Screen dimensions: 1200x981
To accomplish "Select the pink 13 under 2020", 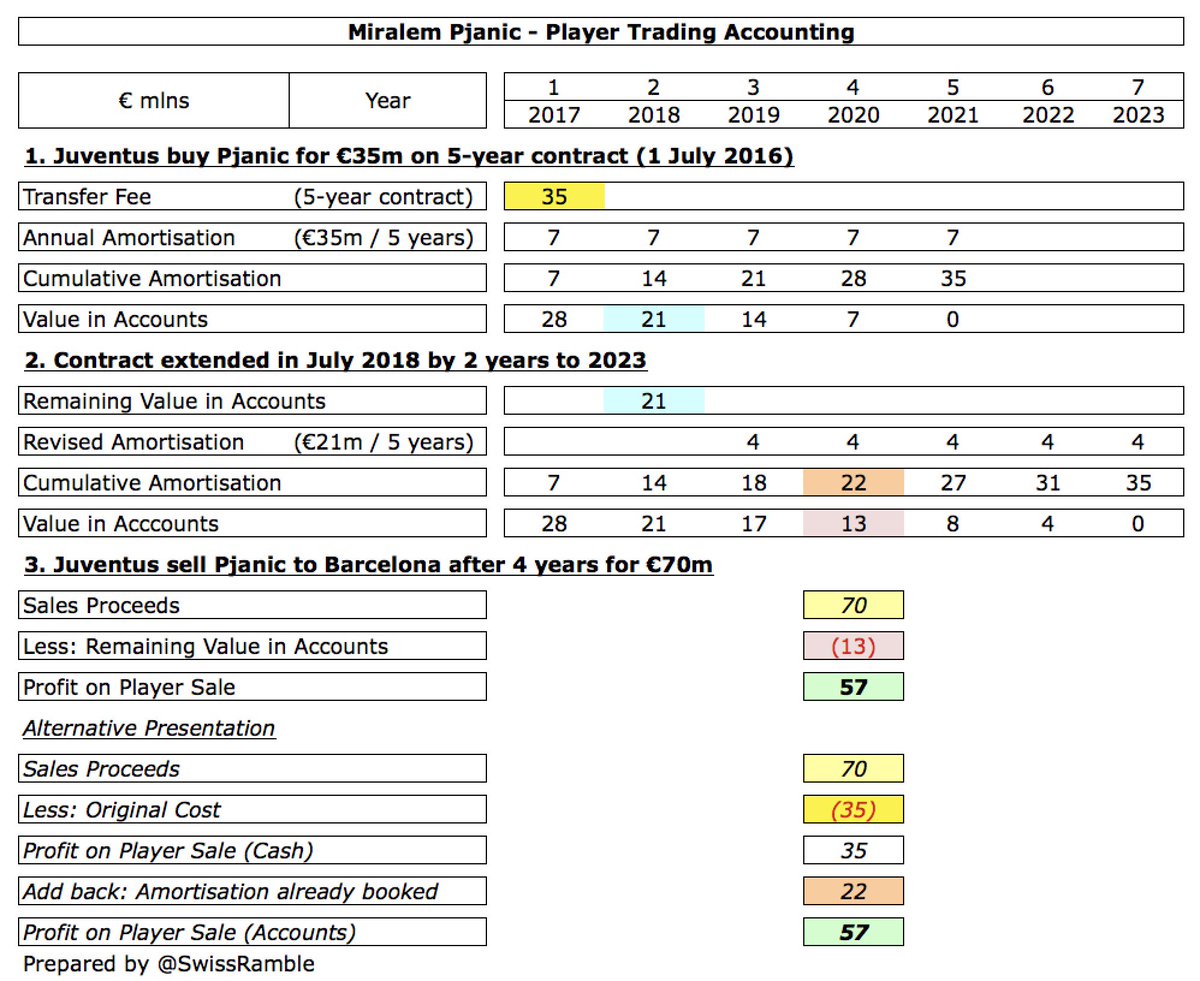I will (853, 524).
